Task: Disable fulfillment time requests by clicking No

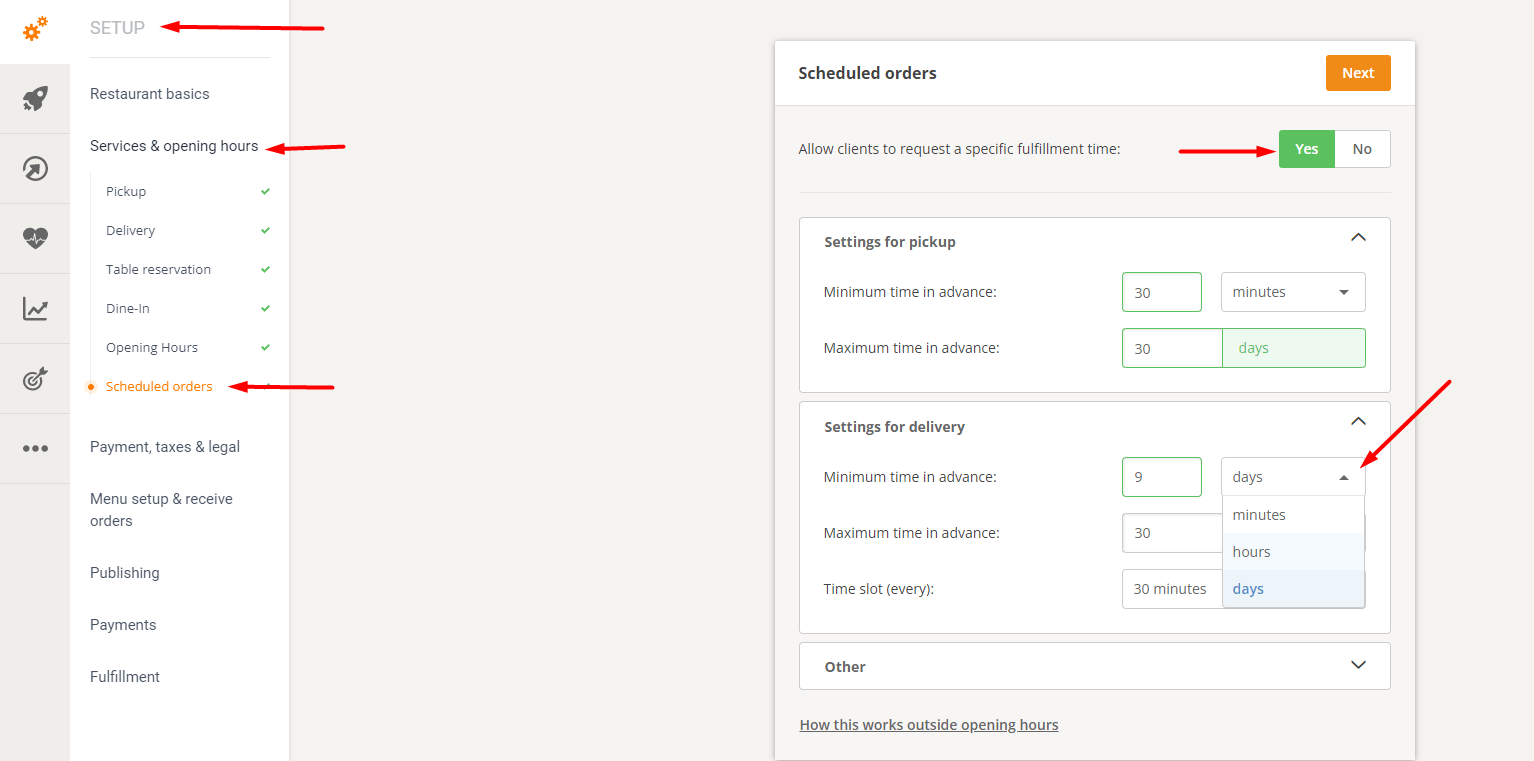Action: pos(1362,148)
